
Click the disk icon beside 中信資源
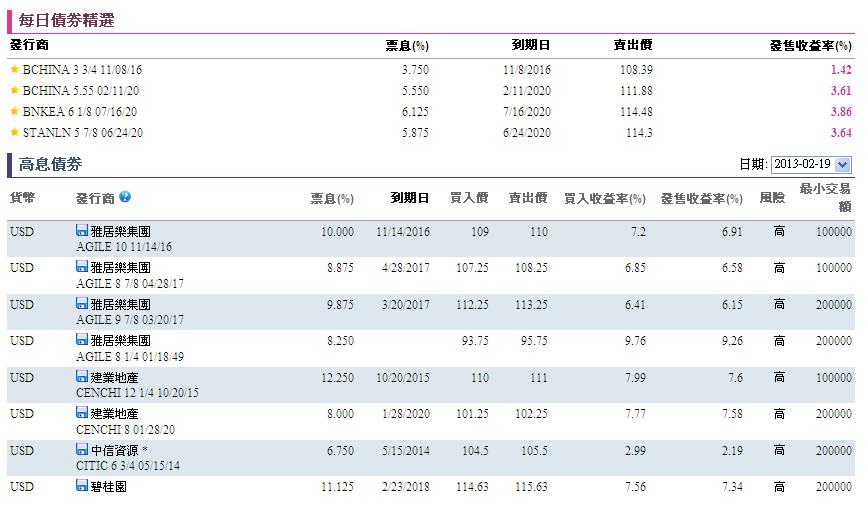[82, 450]
